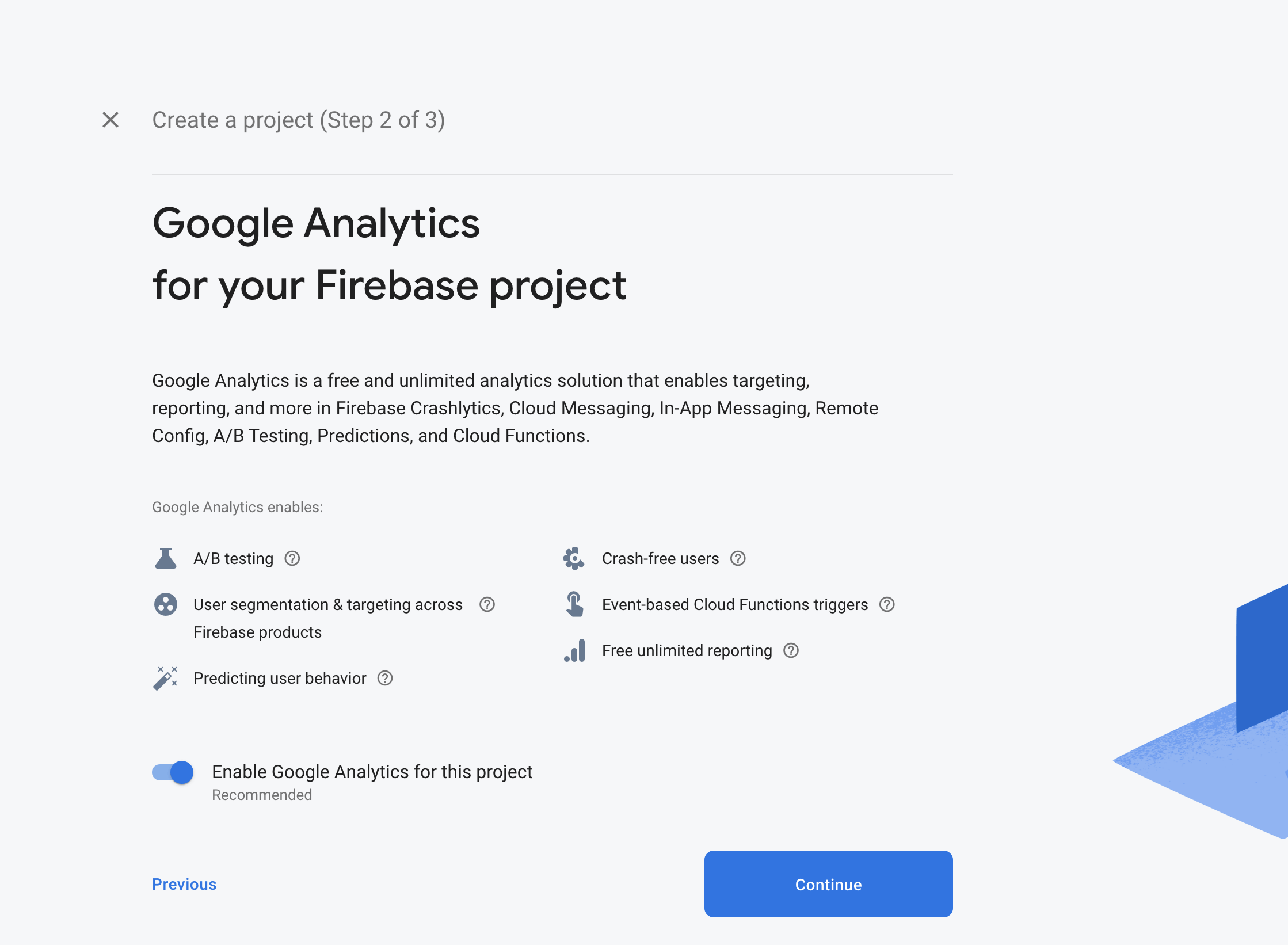Continue to the next step
1288x945 pixels.
click(x=828, y=884)
